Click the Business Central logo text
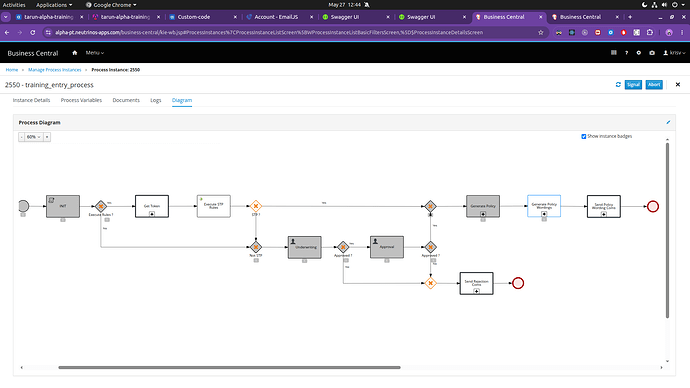 tap(33, 53)
